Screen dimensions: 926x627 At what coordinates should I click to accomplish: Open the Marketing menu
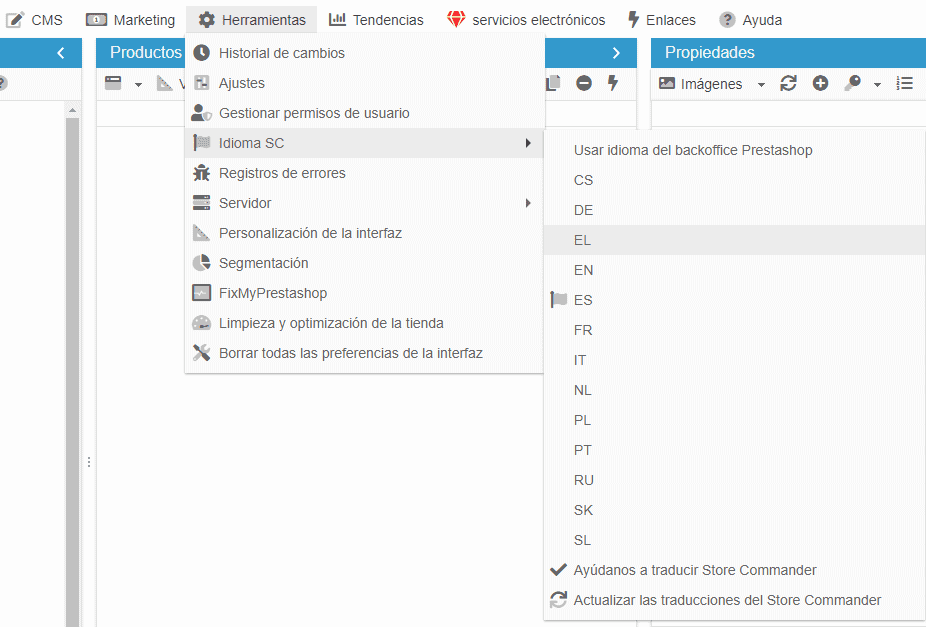(131, 20)
